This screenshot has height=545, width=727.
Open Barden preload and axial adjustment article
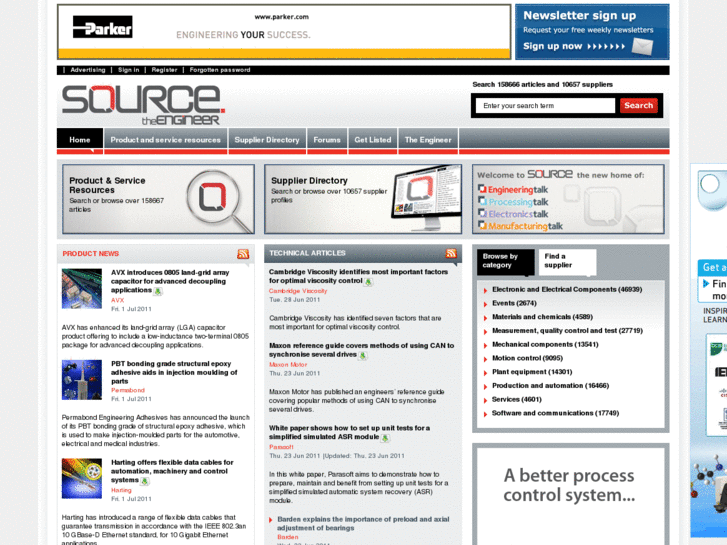363,524
